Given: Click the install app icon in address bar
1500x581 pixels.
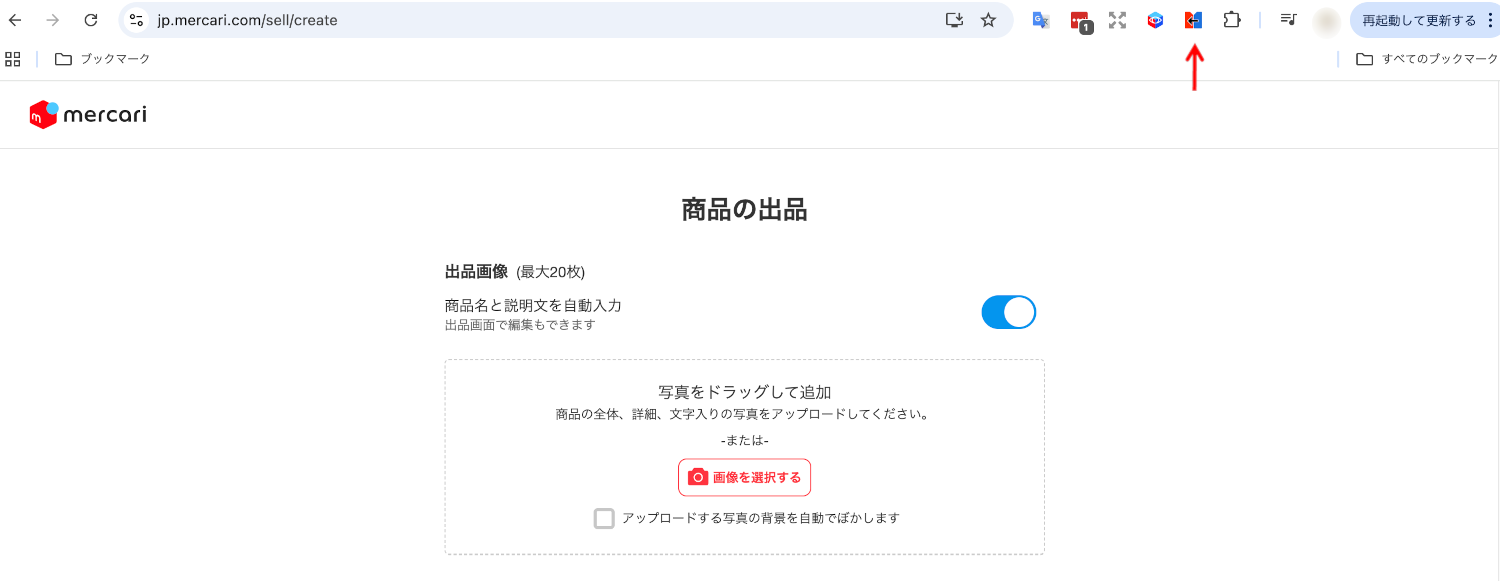Looking at the screenshot, I should (x=954, y=20).
